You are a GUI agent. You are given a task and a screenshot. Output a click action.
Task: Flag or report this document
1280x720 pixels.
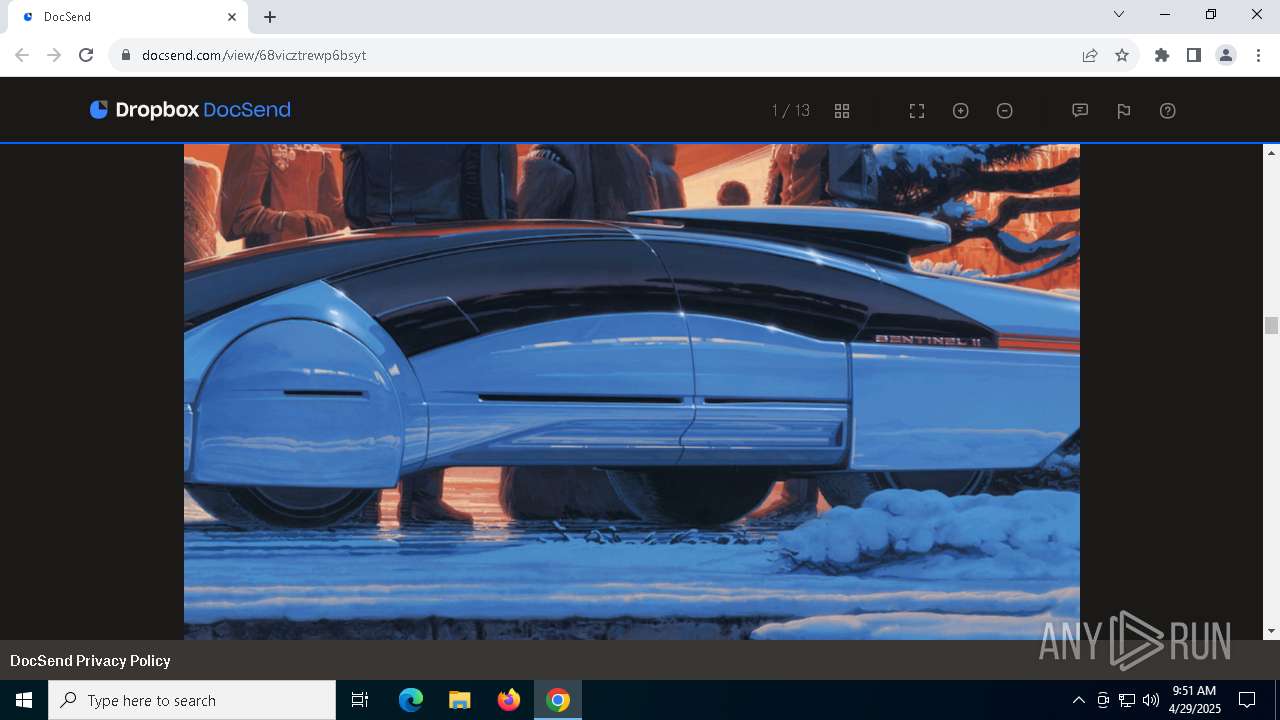pos(1124,111)
